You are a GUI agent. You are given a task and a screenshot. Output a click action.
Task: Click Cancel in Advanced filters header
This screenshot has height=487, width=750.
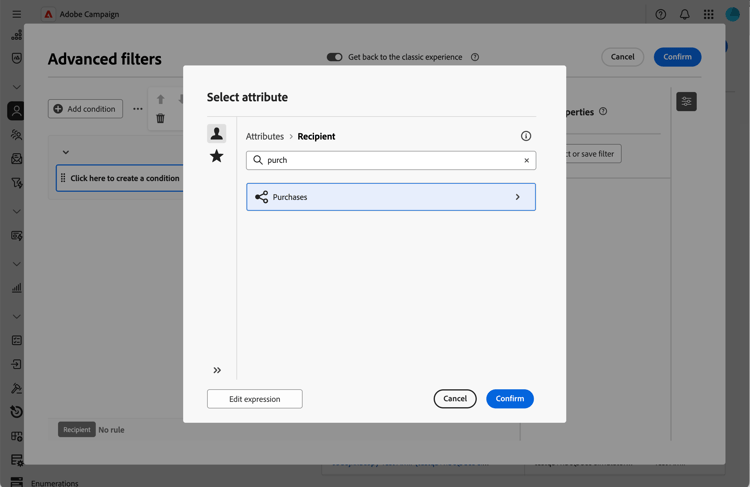coord(622,57)
